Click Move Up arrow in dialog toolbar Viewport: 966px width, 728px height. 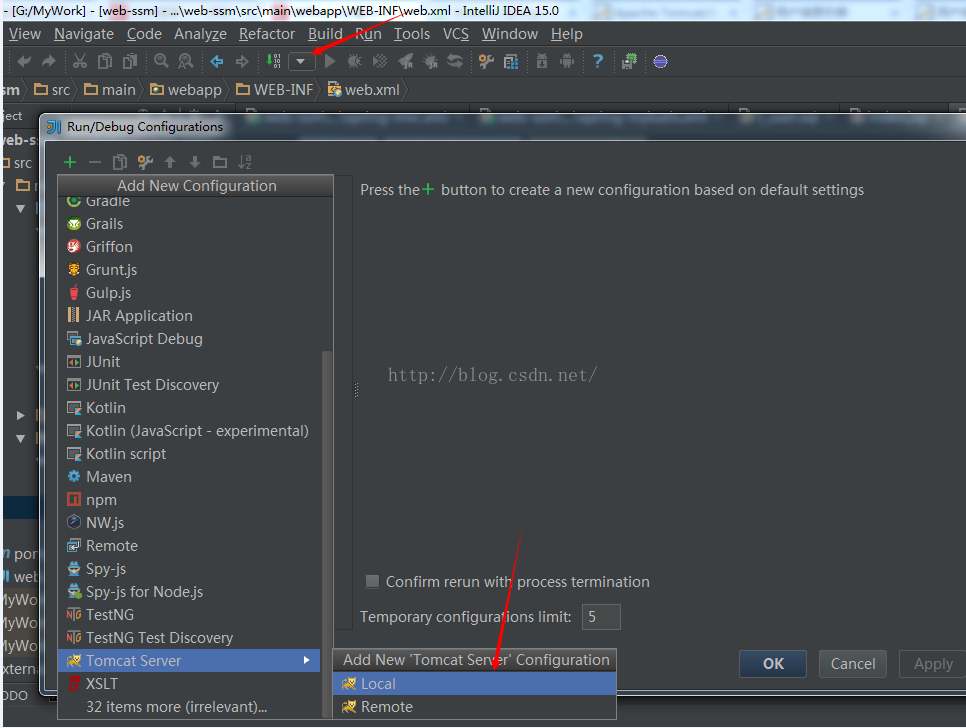coord(170,162)
